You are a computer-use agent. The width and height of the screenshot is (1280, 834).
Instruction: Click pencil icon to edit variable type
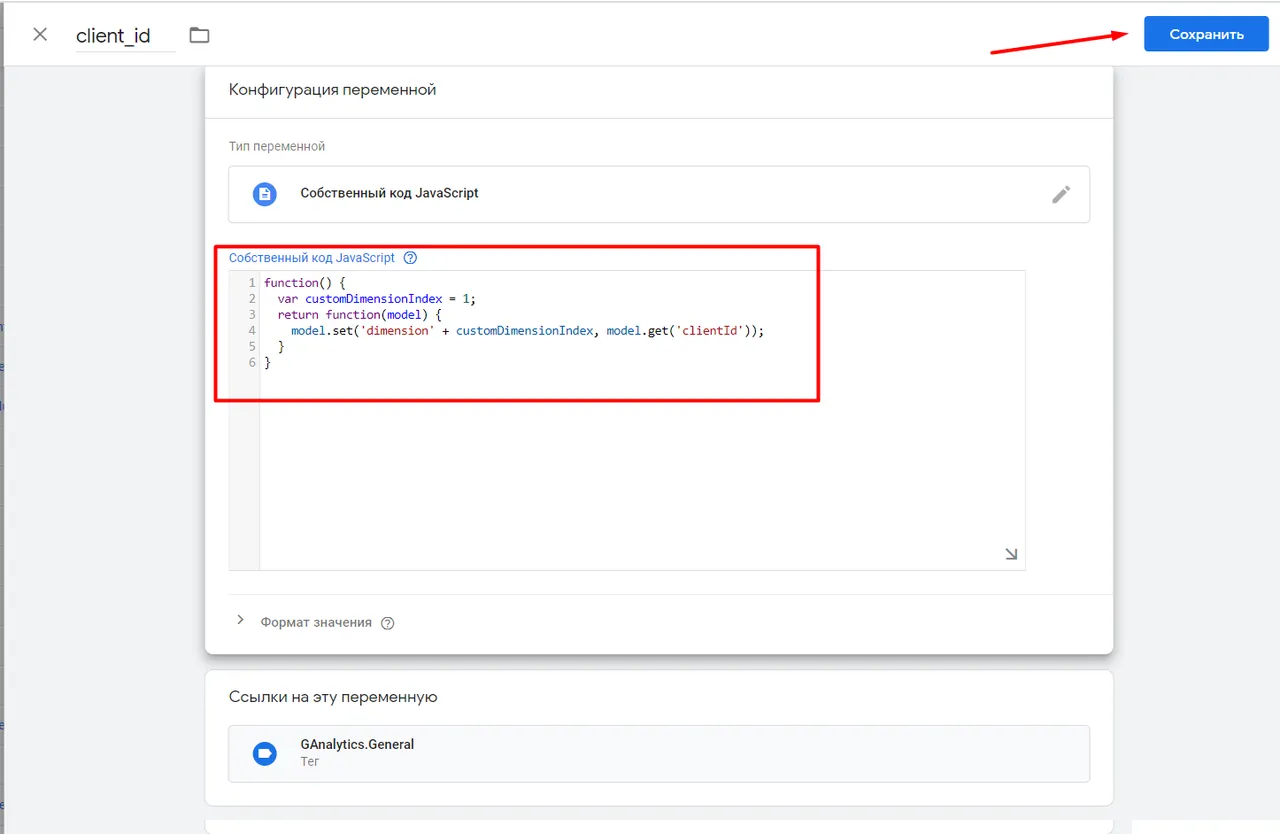1061,194
